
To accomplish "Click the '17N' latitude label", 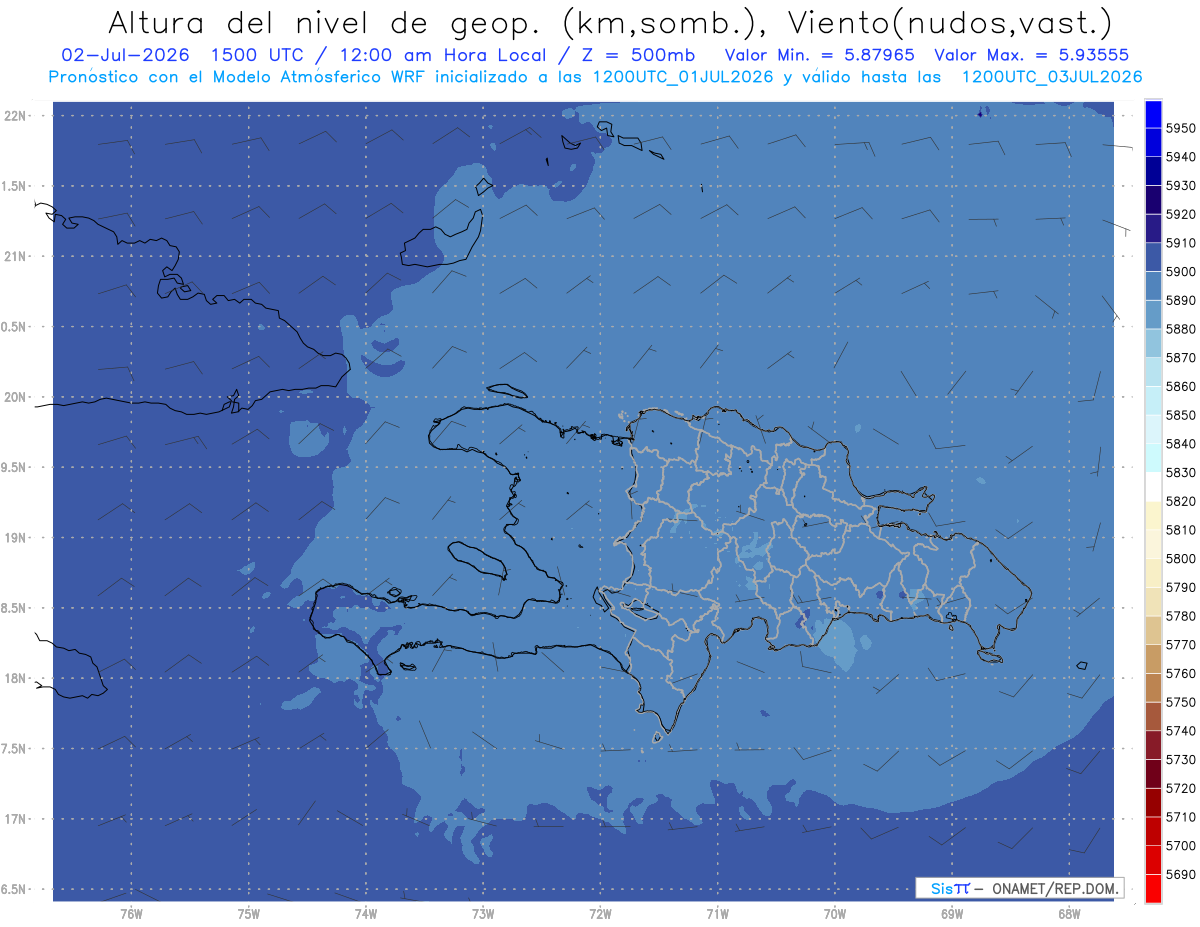I will pos(14,819).
